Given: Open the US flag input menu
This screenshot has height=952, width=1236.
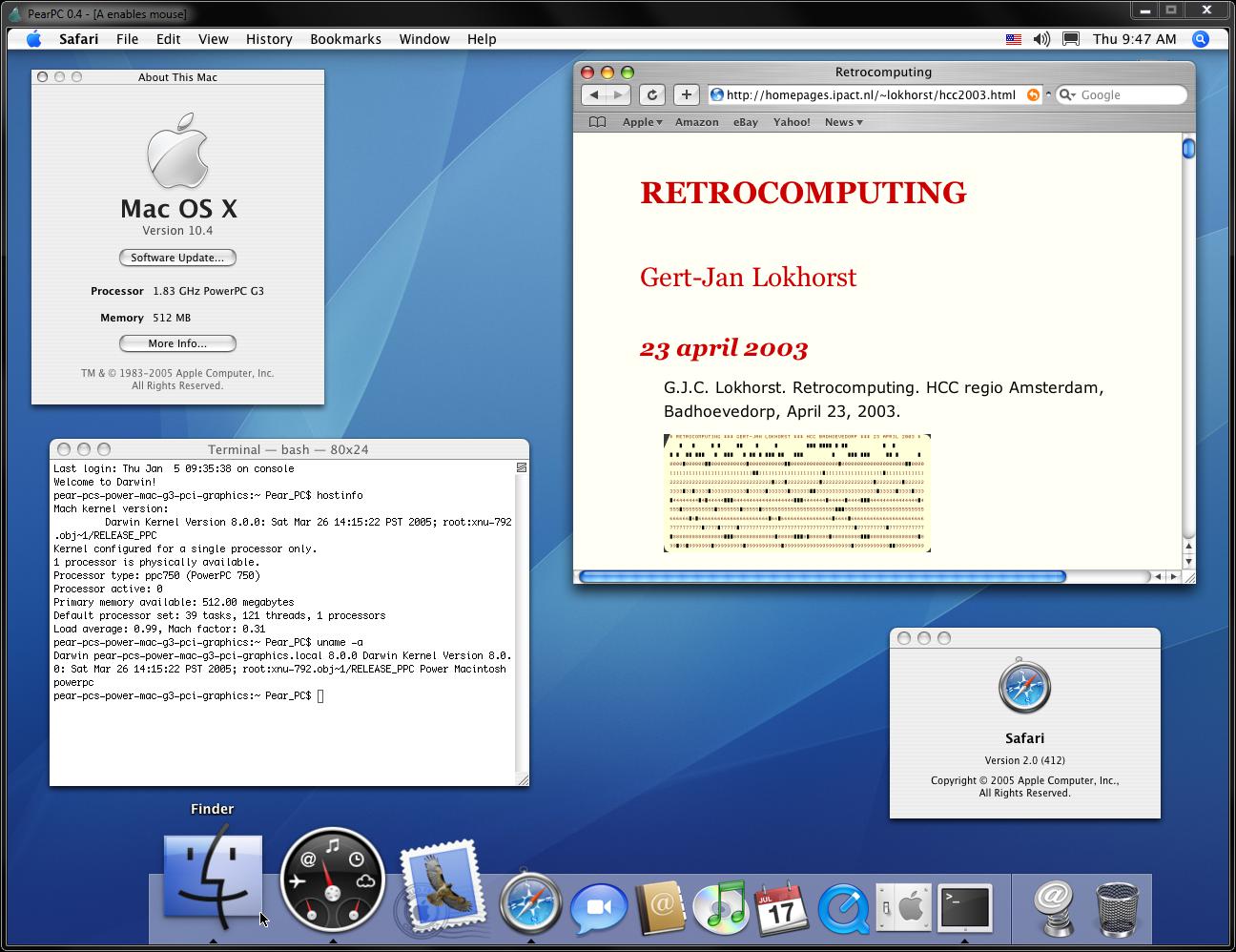Looking at the screenshot, I should click(1014, 39).
